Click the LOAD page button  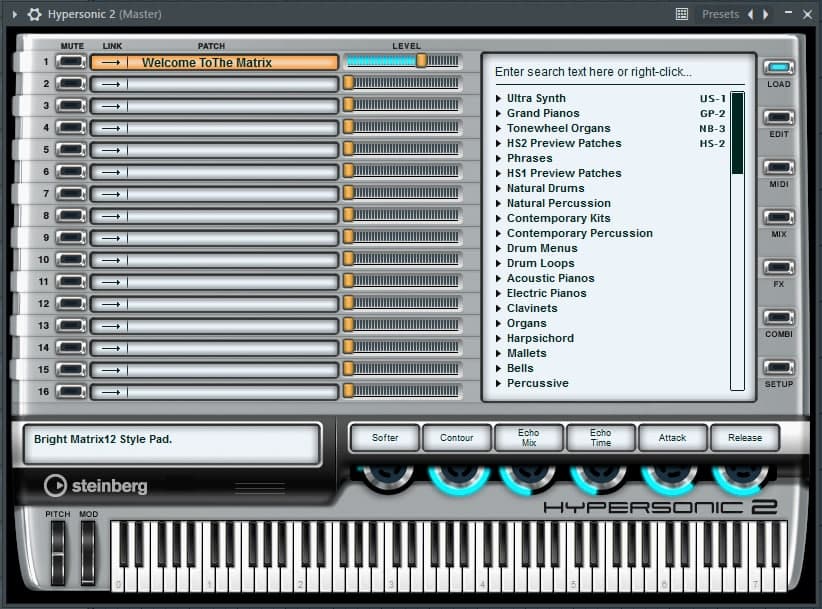click(778, 68)
